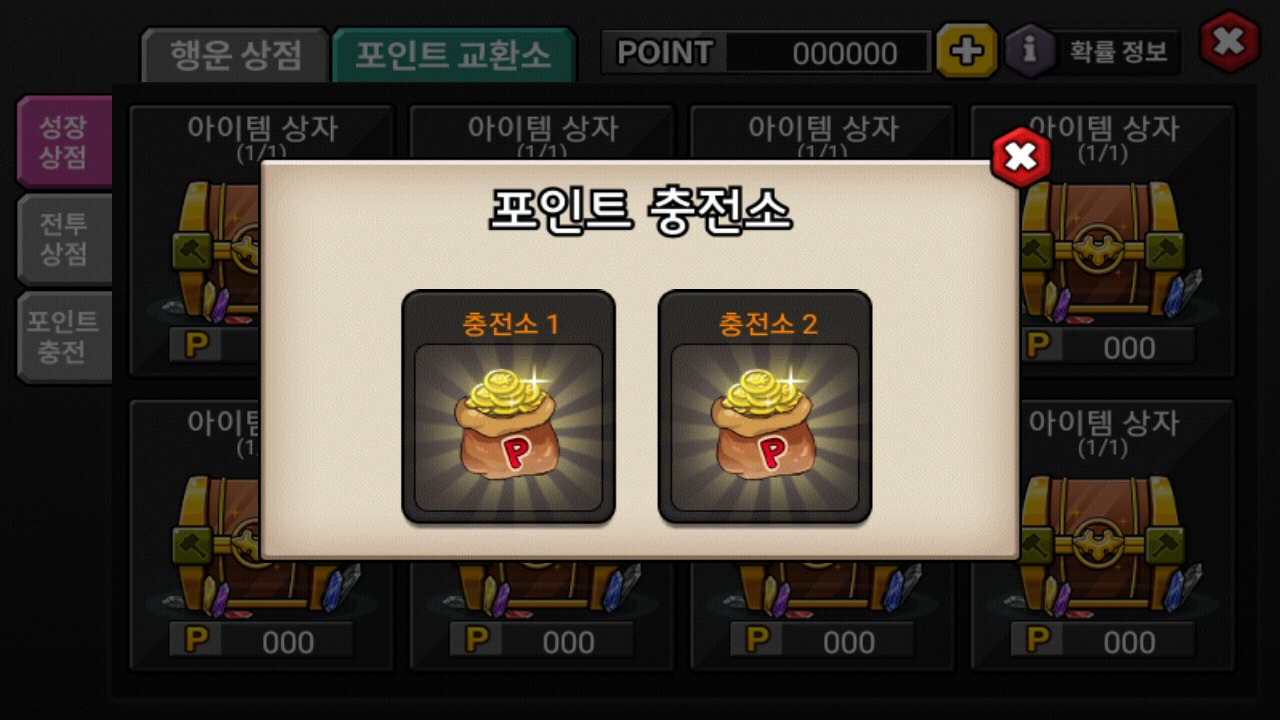This screenshot has width=1280, height=720.
Task: Click the bottom third chest's P price
Action: pyautogui.click(x=823, y=640)
